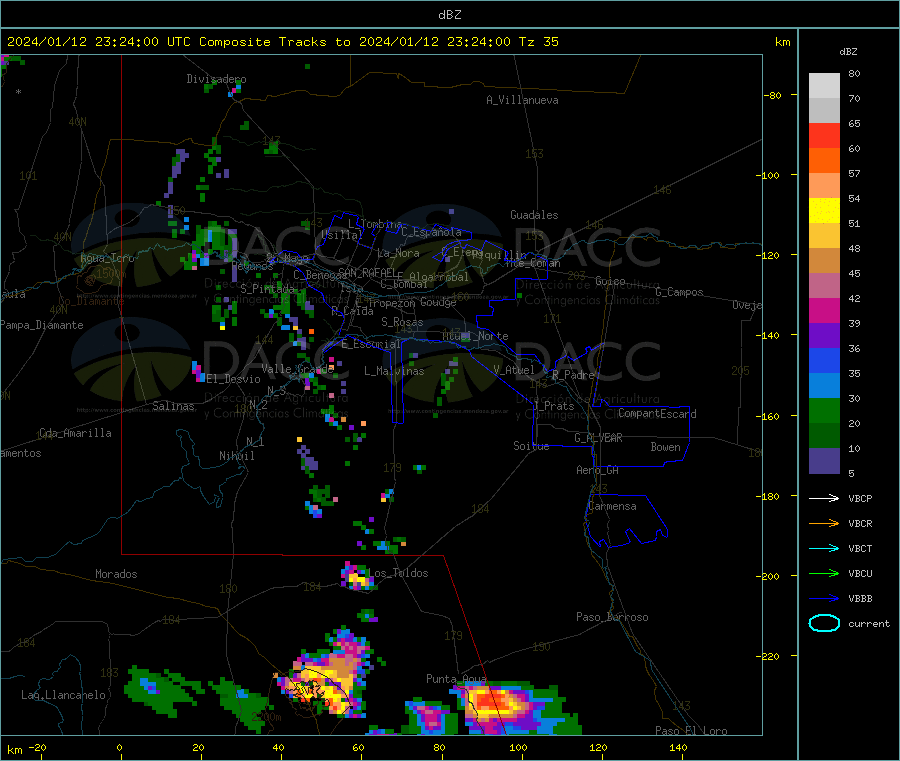The width and height of the screenshot is (900, 761).
Task: Click the cyan 'current' ellipse symbol
Action: 824,623
